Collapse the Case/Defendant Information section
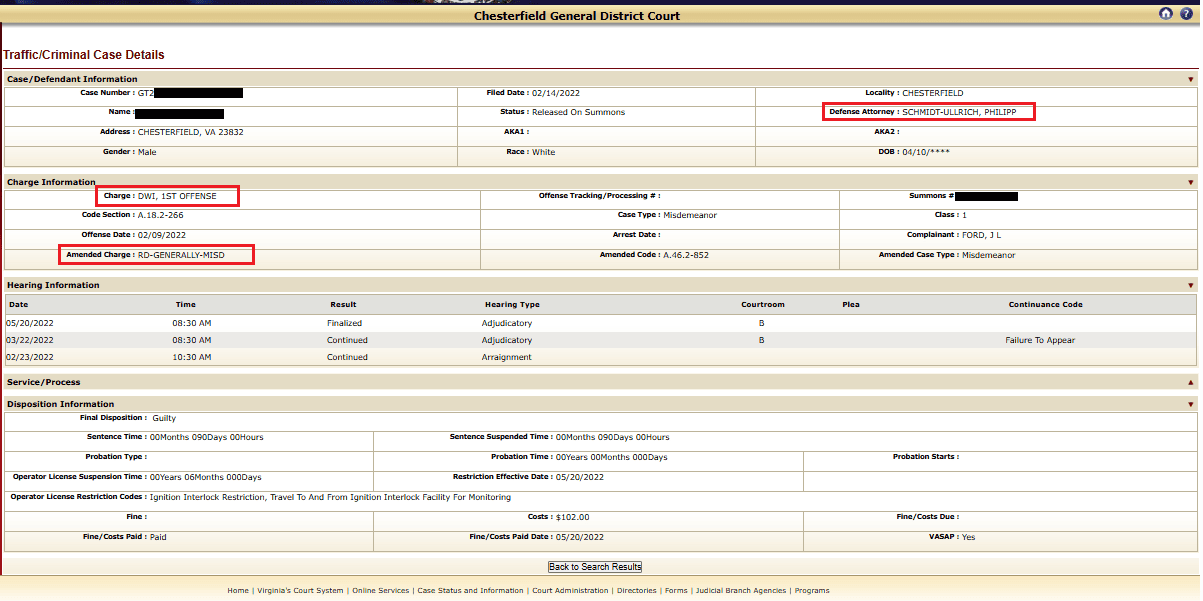 click(x=1190, y=79)
